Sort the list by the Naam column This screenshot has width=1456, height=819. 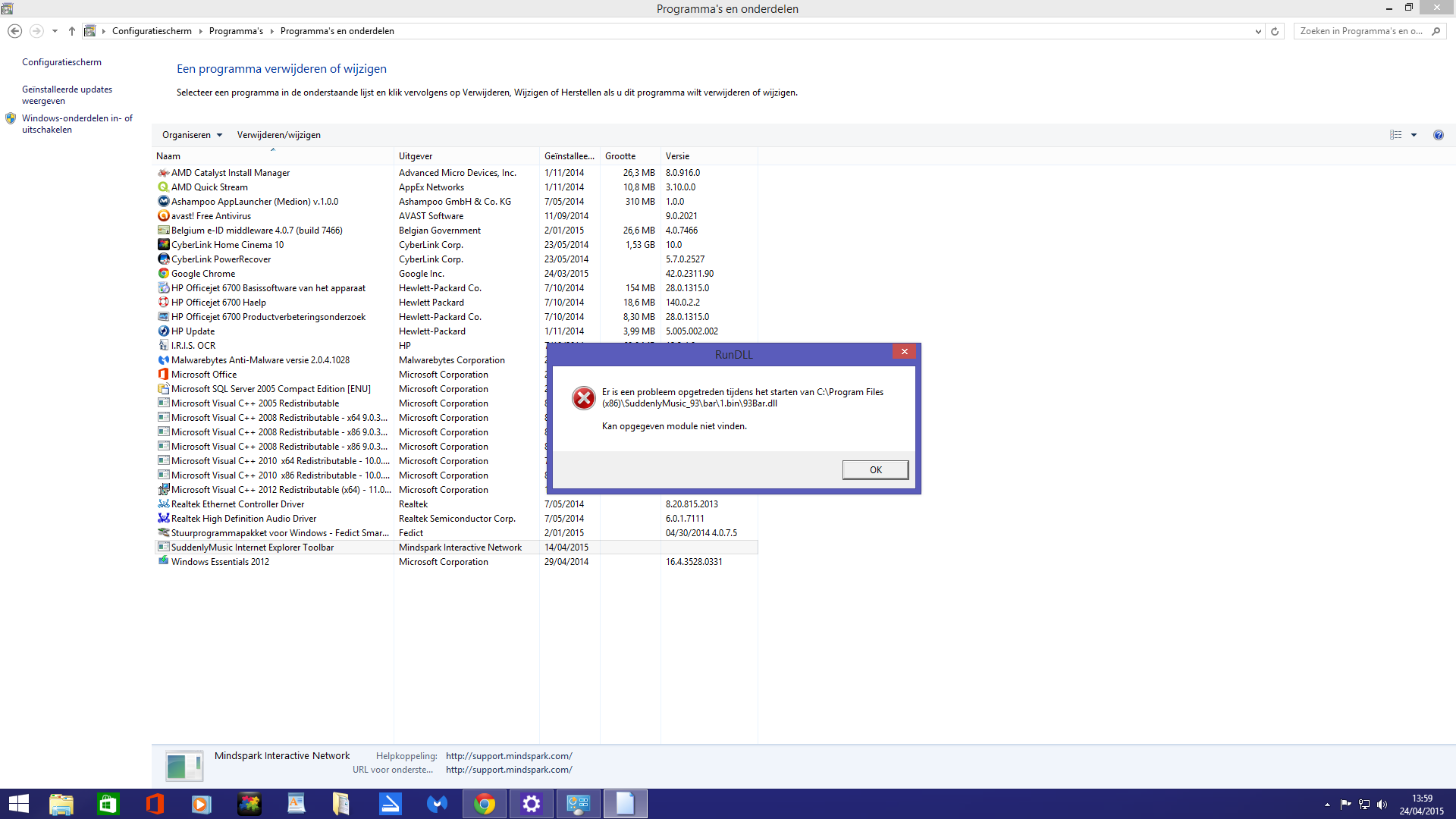(273, 156)
